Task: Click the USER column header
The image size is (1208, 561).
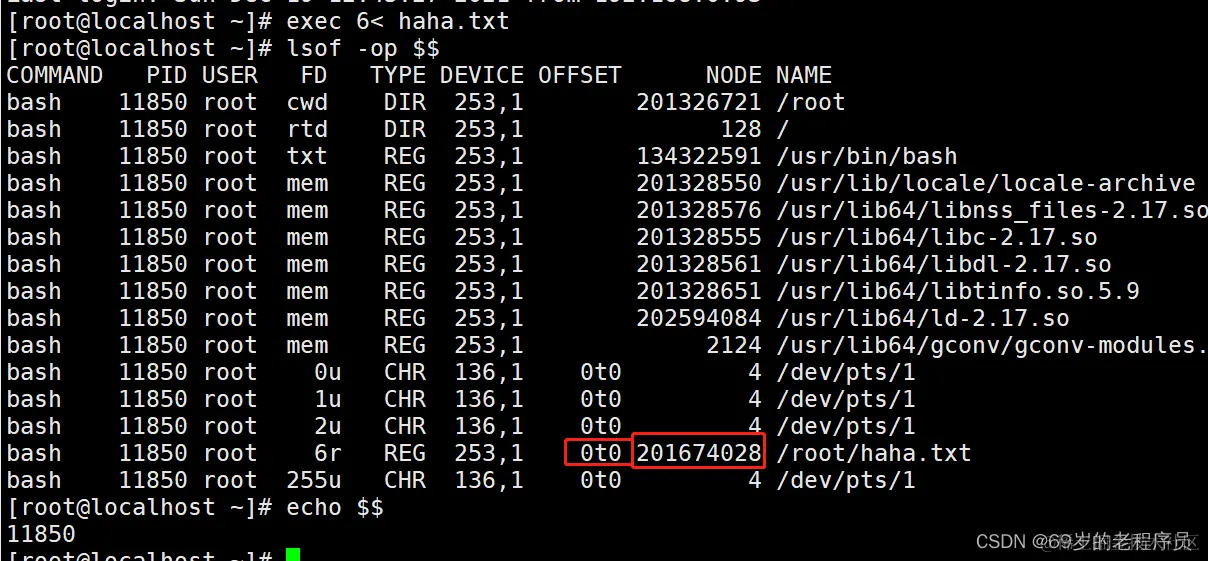Action: (230, 75)
